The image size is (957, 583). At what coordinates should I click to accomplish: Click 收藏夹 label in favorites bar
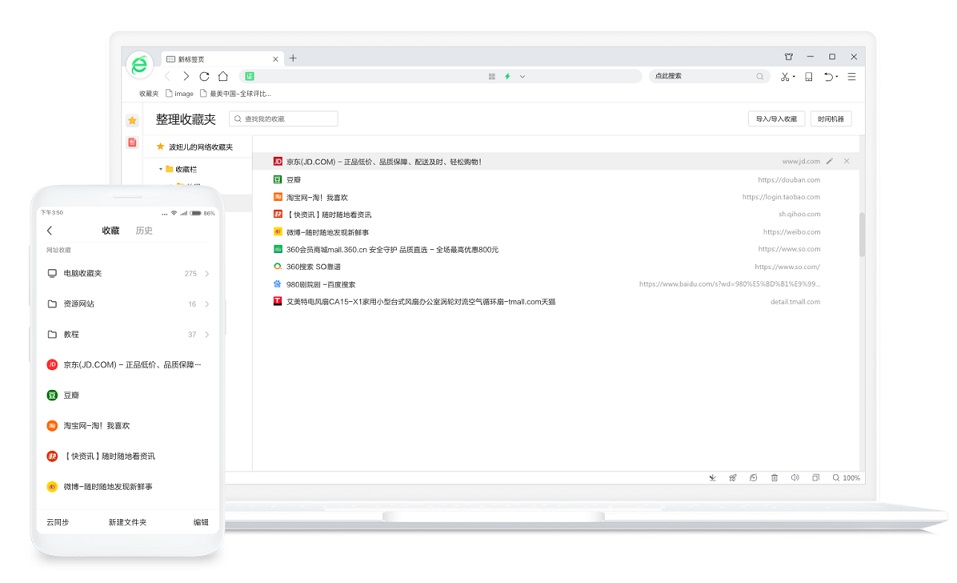coord(149,93)
